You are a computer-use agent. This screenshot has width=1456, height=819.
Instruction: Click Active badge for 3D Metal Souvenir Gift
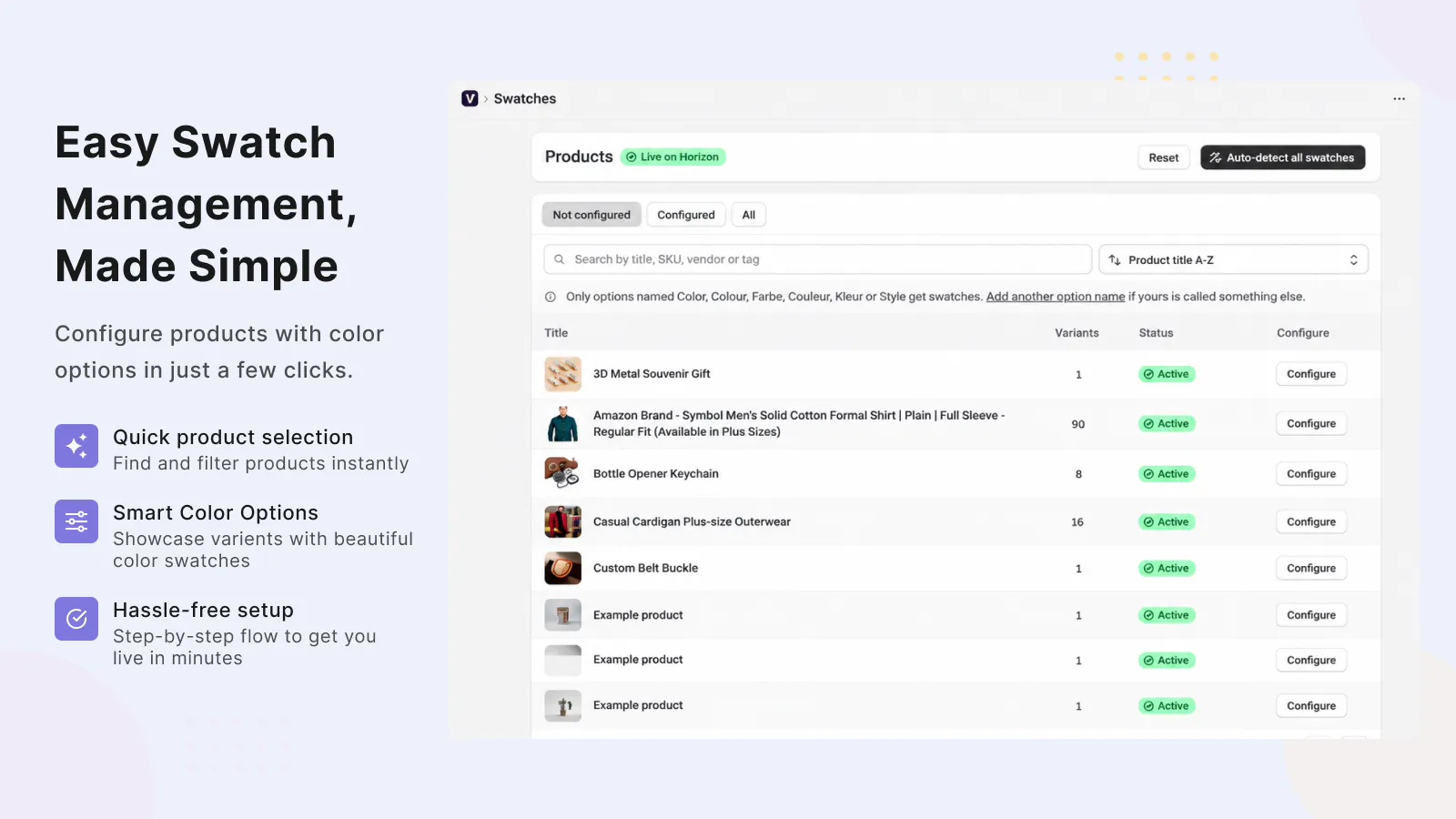(1167, 374)
